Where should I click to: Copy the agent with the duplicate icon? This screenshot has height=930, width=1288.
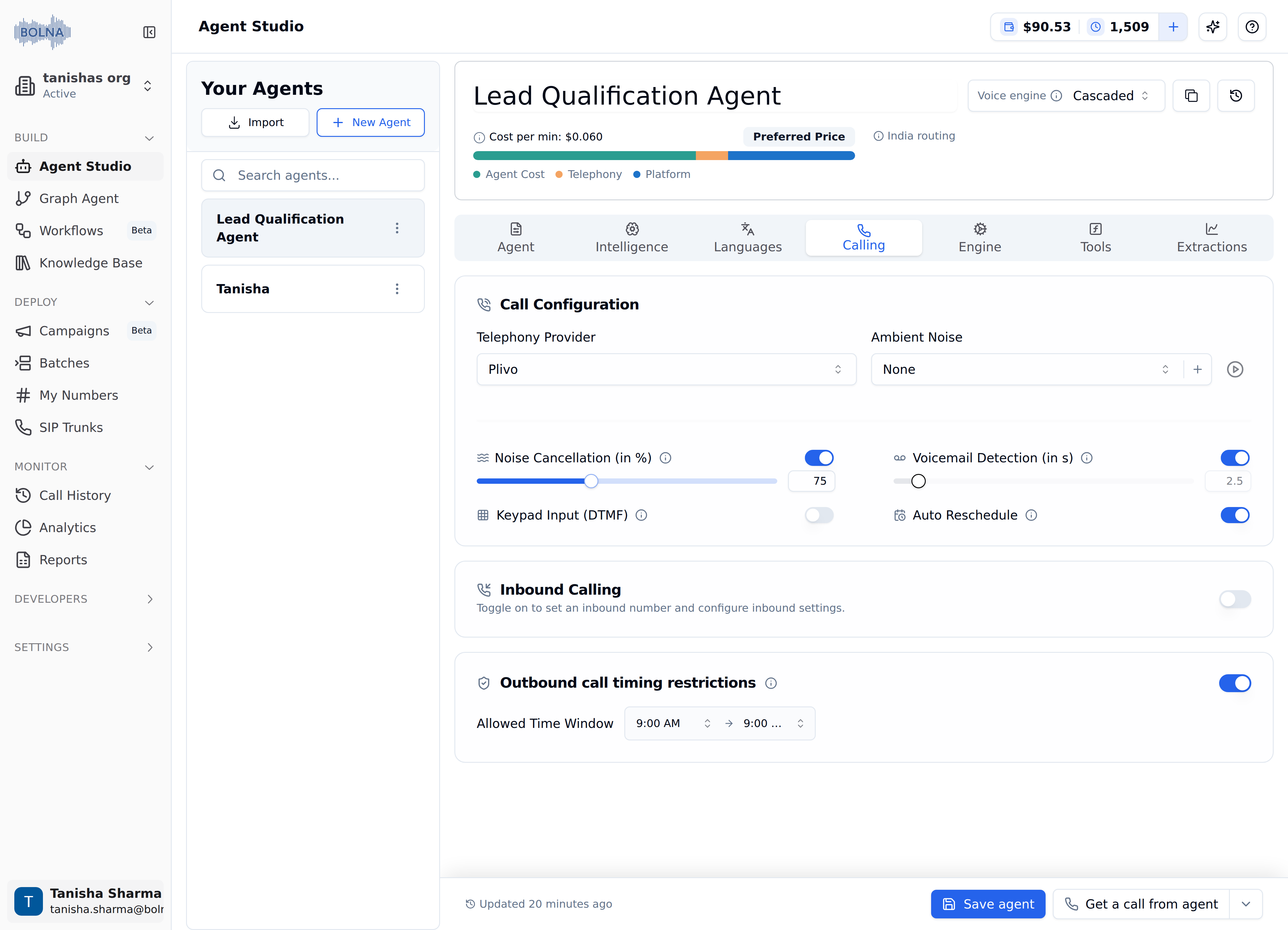(1191, 95)
